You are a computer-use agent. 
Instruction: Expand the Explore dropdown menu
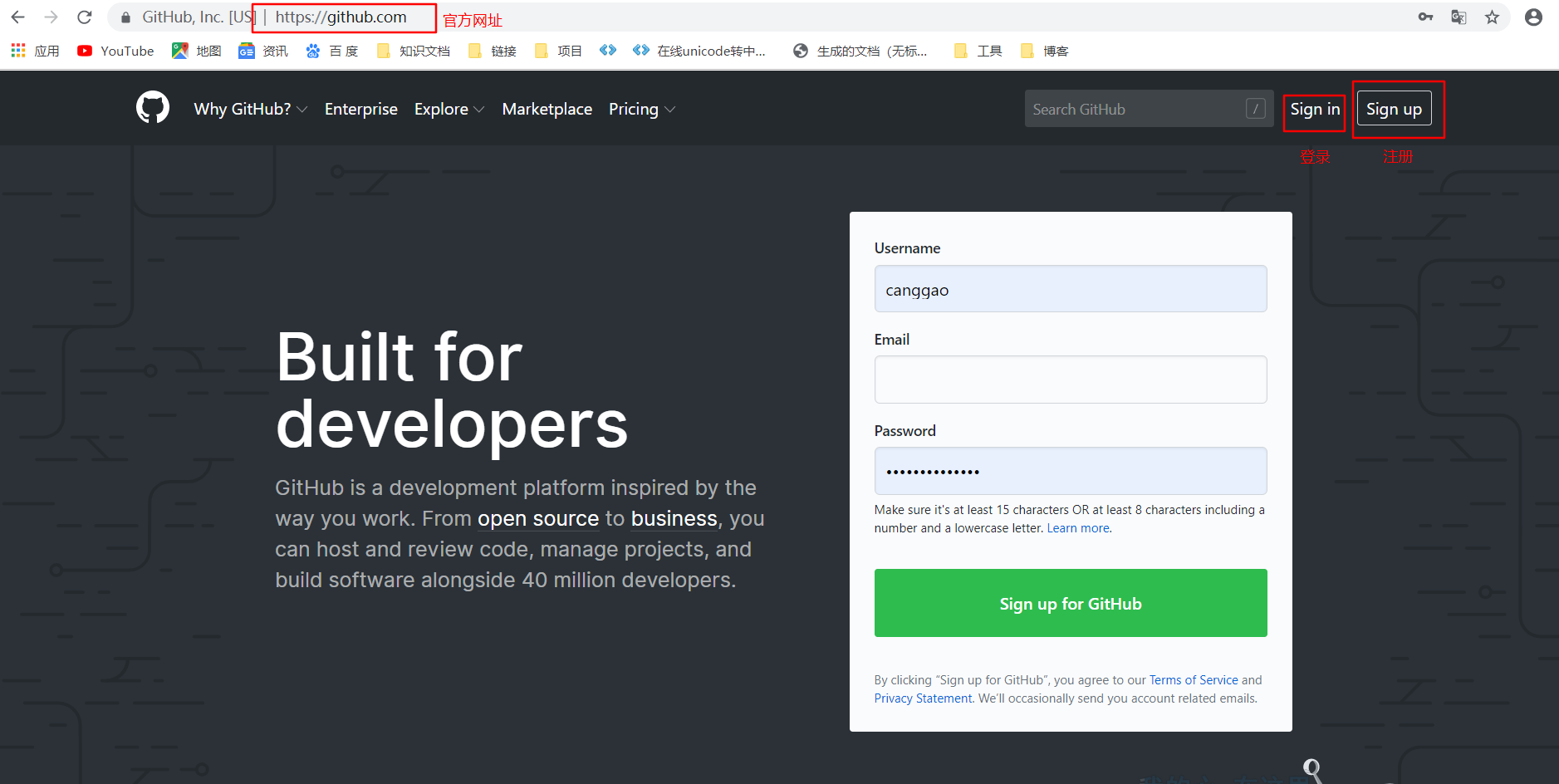(449, 109)
